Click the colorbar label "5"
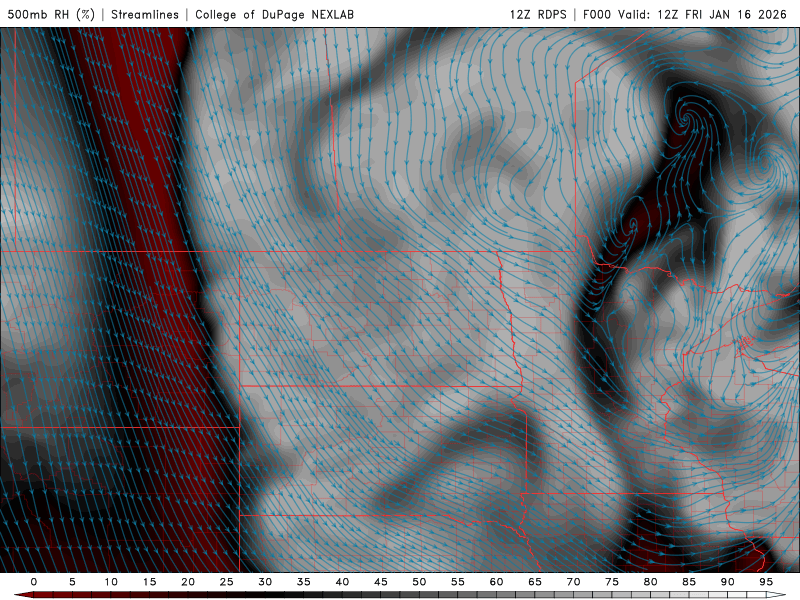Screen dimensions: 800x600 (x=72, y=582)
